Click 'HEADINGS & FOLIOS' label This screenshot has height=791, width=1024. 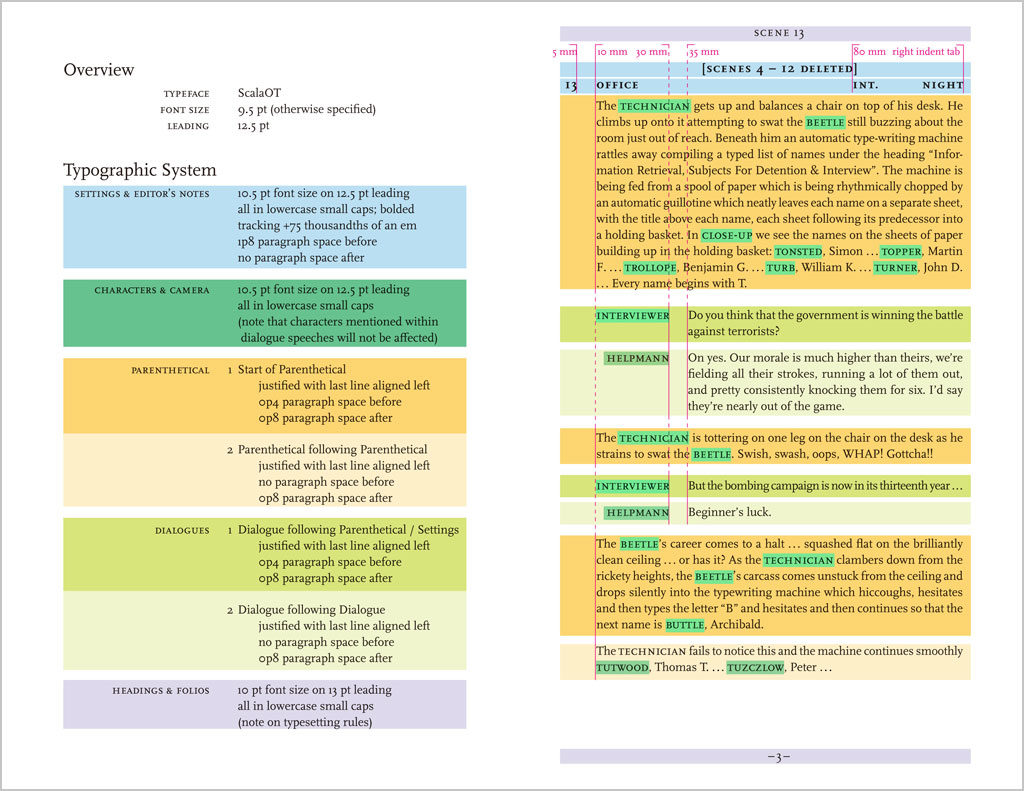tap(161, 690)
